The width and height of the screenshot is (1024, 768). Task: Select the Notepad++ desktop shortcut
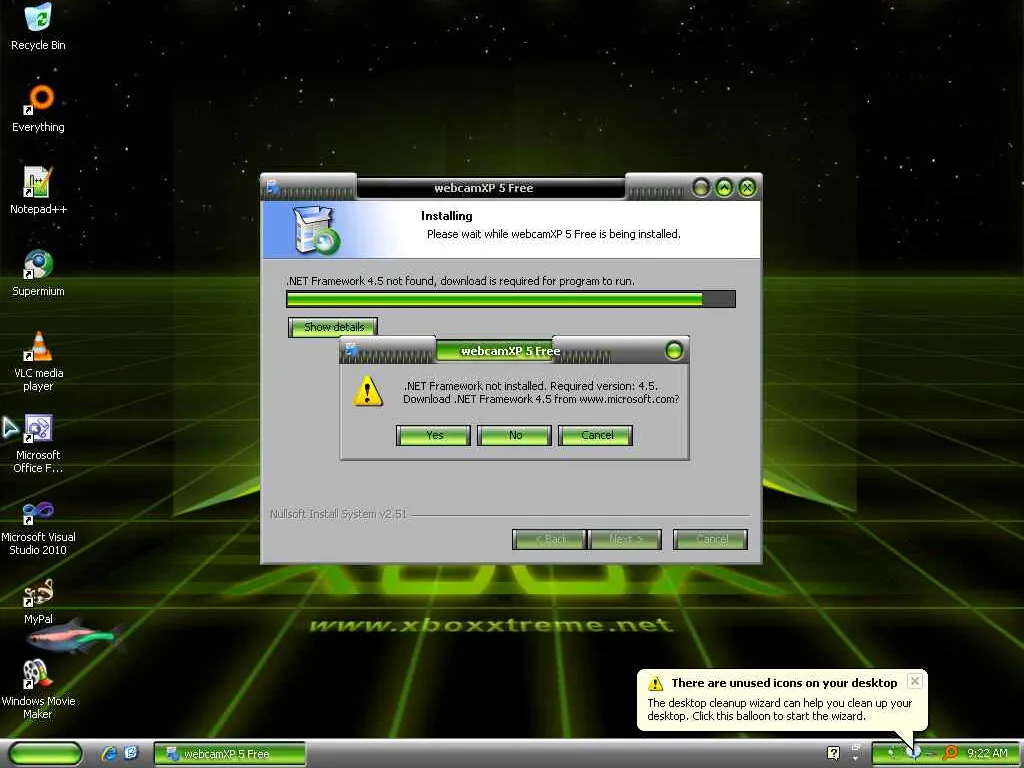(38, 190)
